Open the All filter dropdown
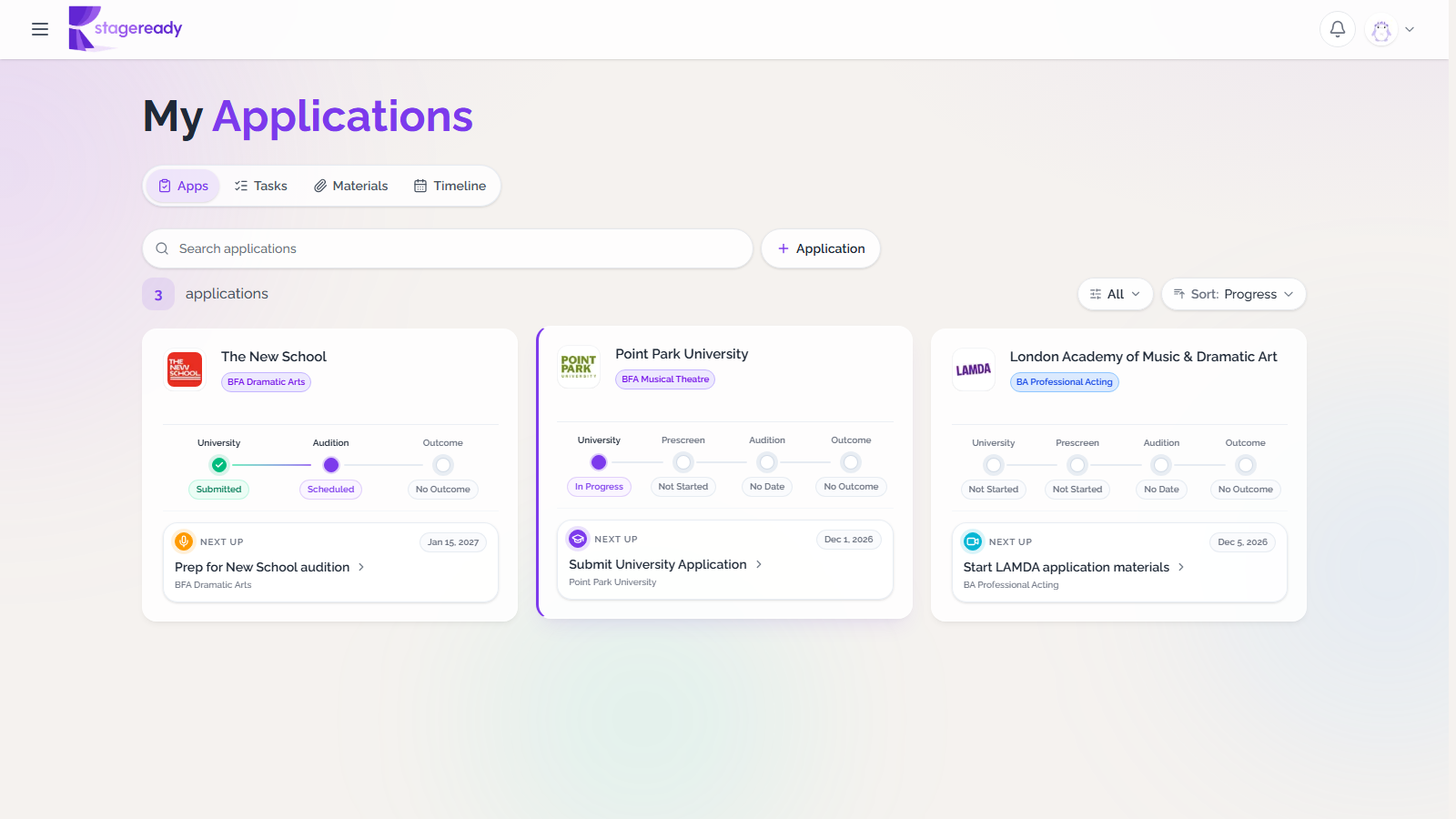The width and height of the screenshot is (1456, 819). [1116, 294]
